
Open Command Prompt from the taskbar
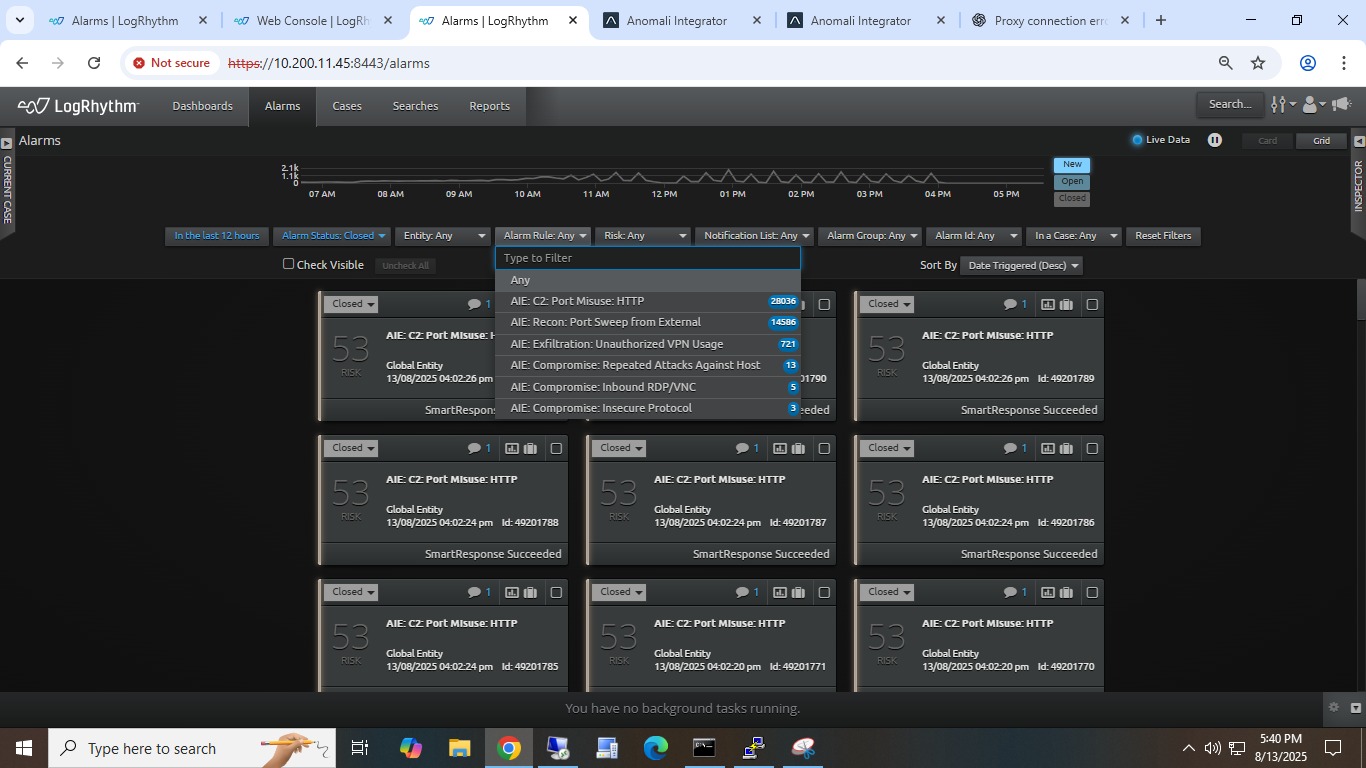tap(704, 747)
